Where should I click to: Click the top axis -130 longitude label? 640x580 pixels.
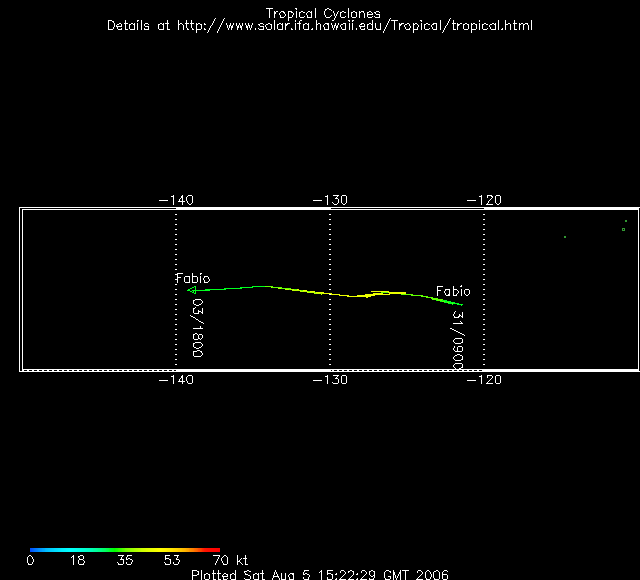tap(329, 200)
